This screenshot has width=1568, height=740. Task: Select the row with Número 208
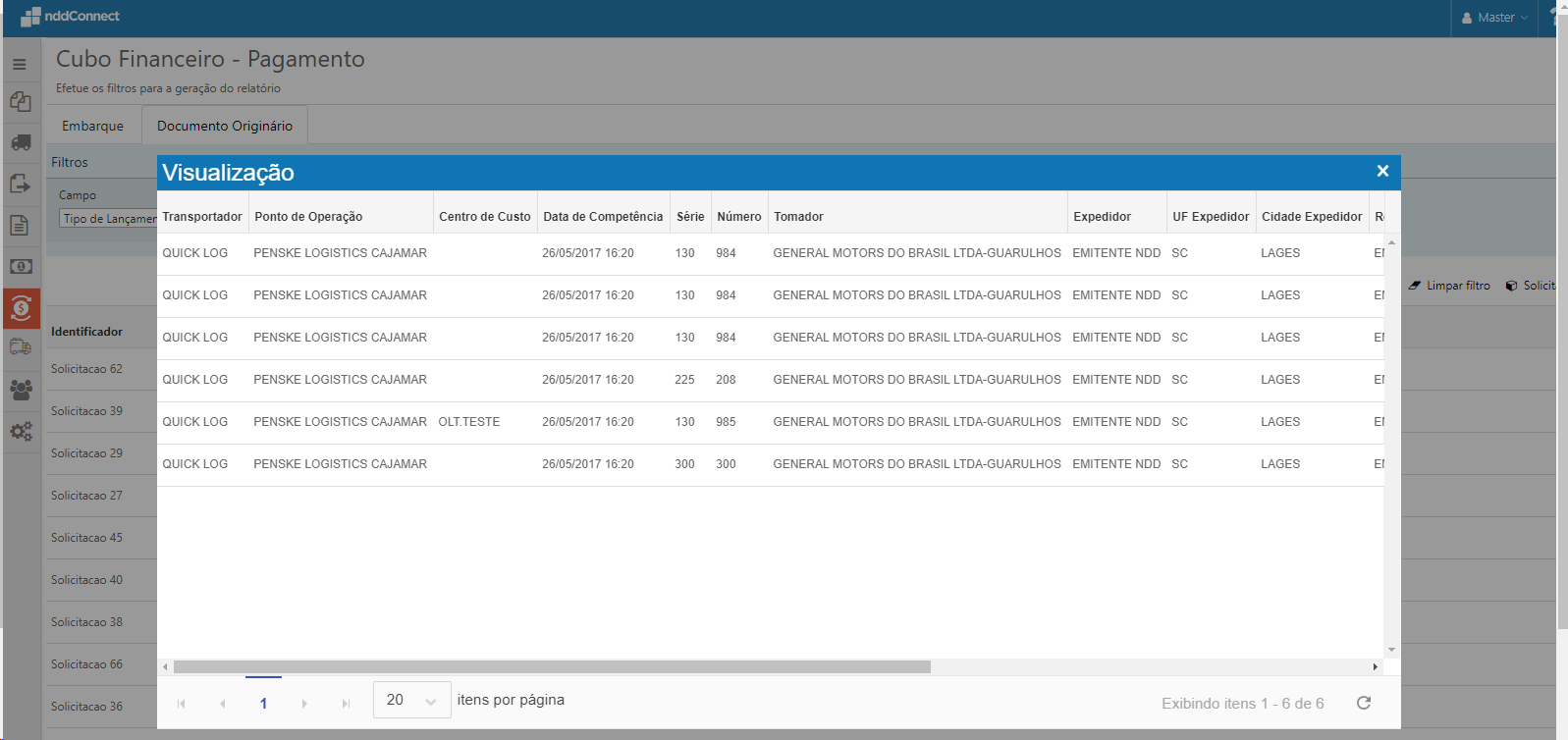click(x=771, y=380)
